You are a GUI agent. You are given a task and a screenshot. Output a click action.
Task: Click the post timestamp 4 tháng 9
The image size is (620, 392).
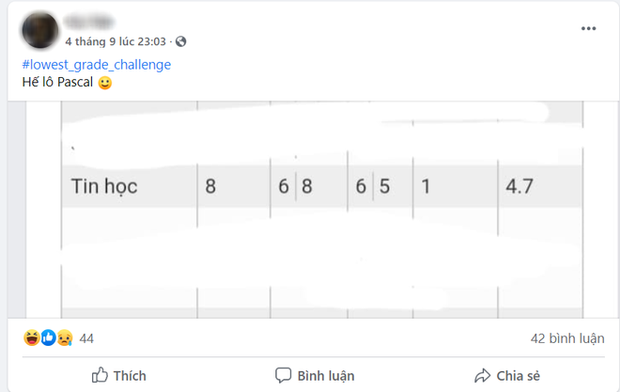coord(115,42)
